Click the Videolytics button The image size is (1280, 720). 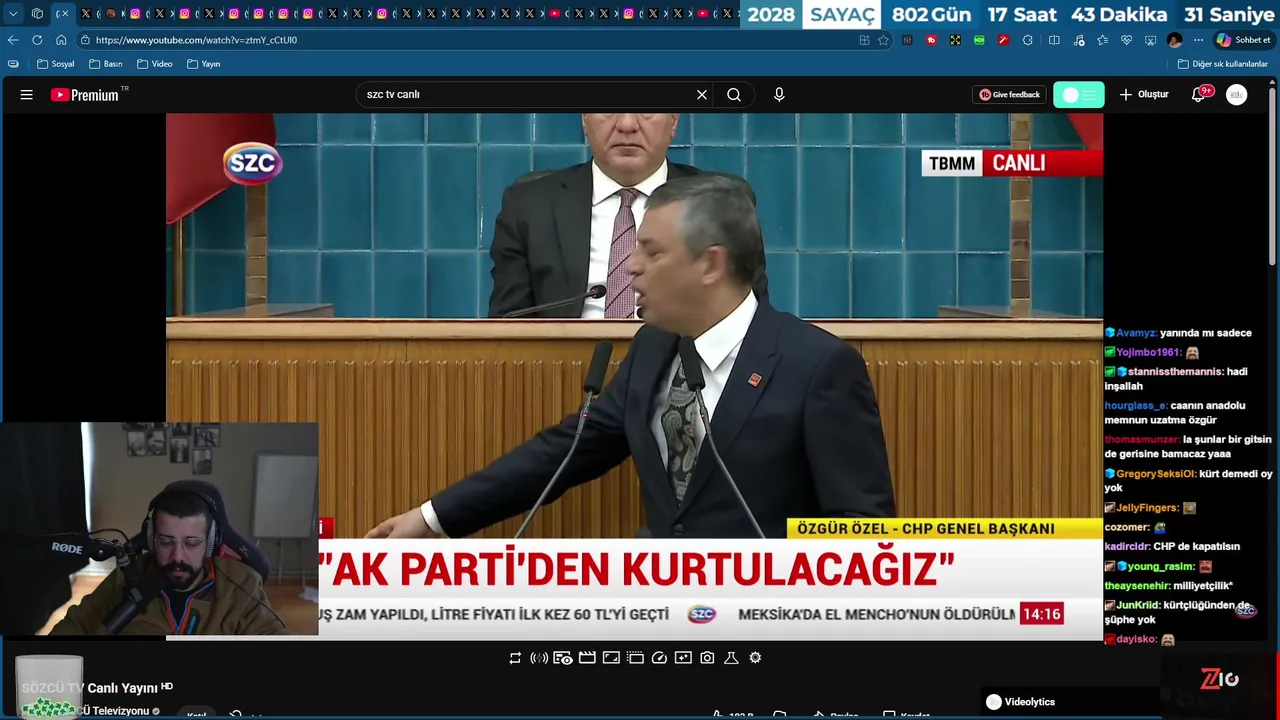click(x=1021, y=702)
